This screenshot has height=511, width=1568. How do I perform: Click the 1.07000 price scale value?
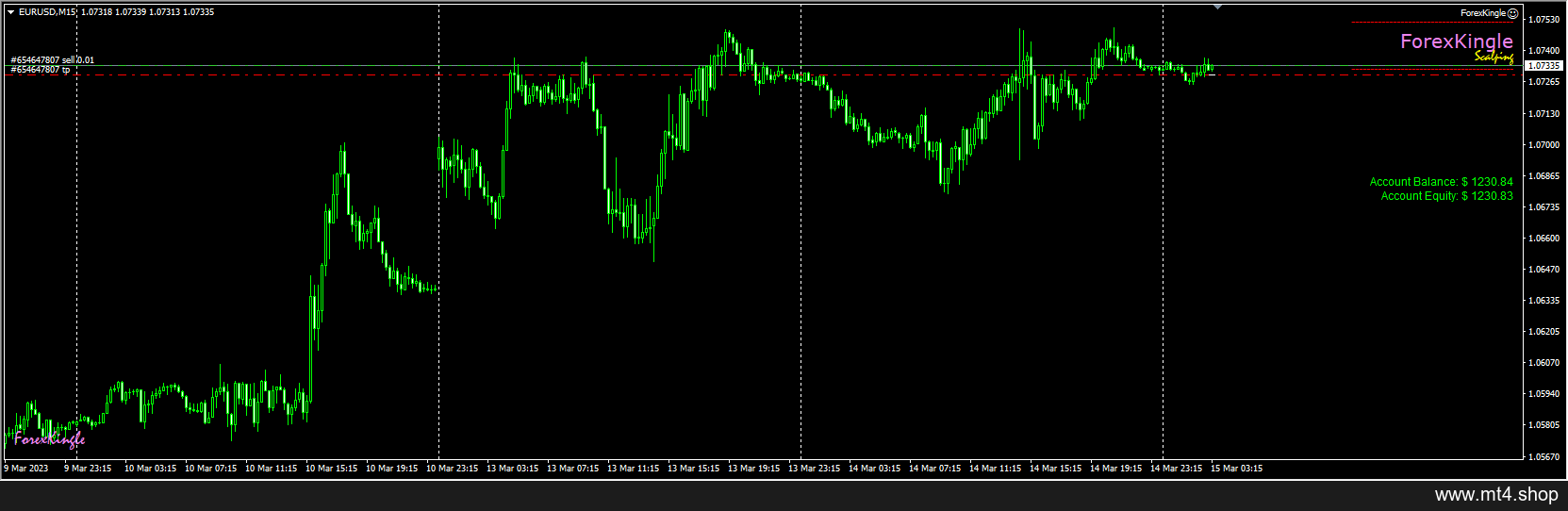1543,145
